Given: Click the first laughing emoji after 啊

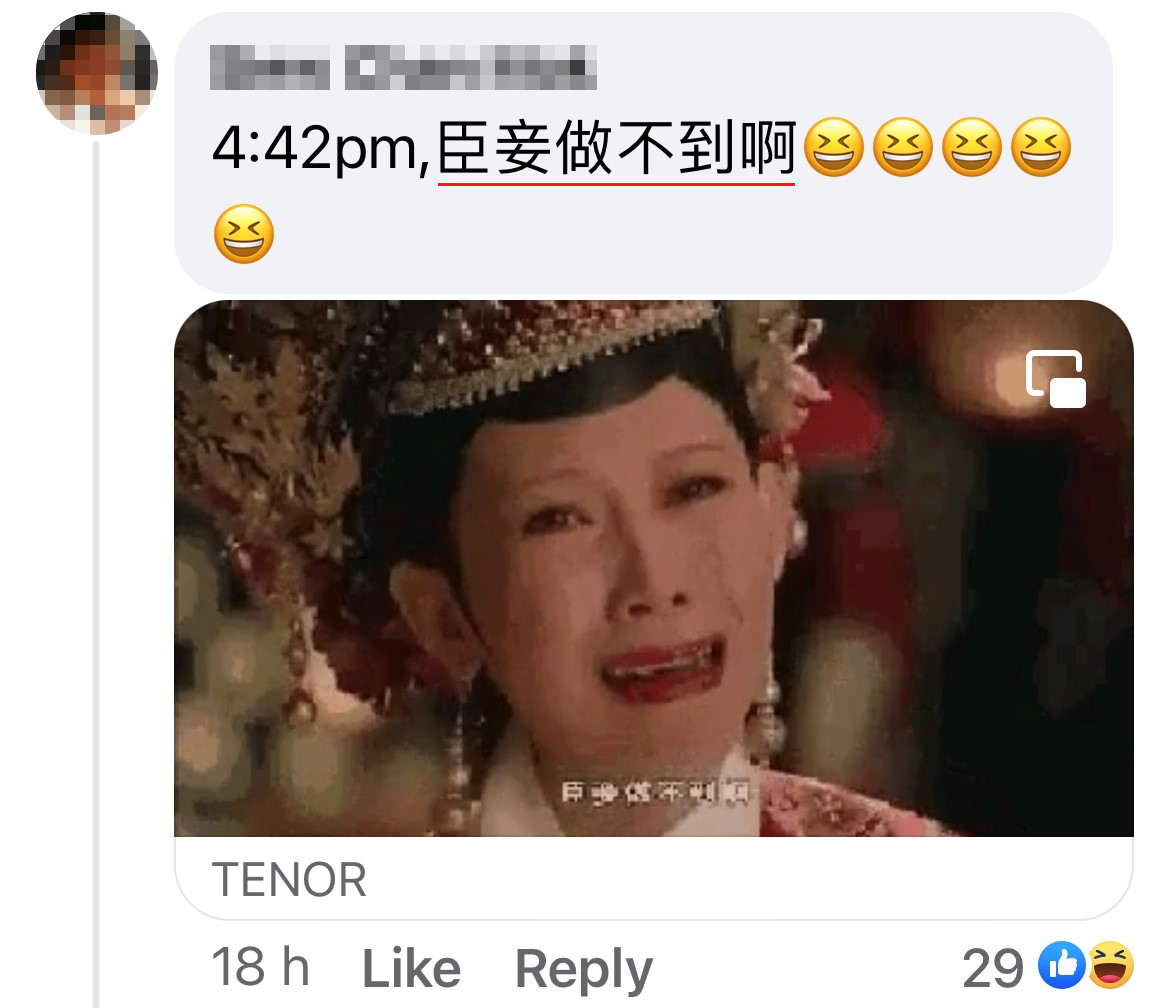Looking at the screenshot, I should [x=833, y=147].
